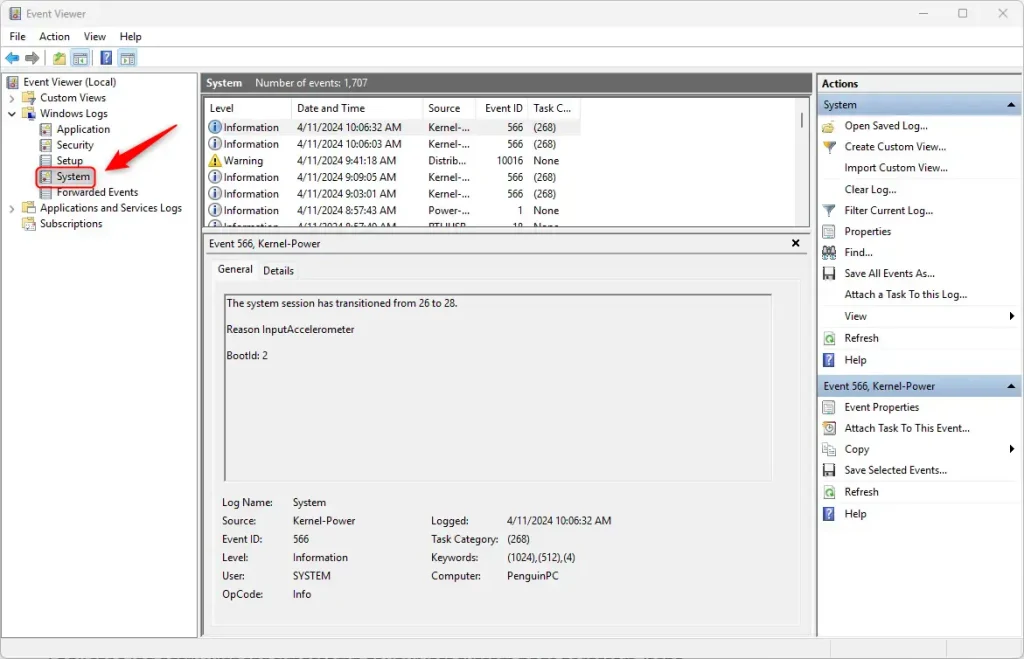Select Applications and Services Logs

pos(110,208)
